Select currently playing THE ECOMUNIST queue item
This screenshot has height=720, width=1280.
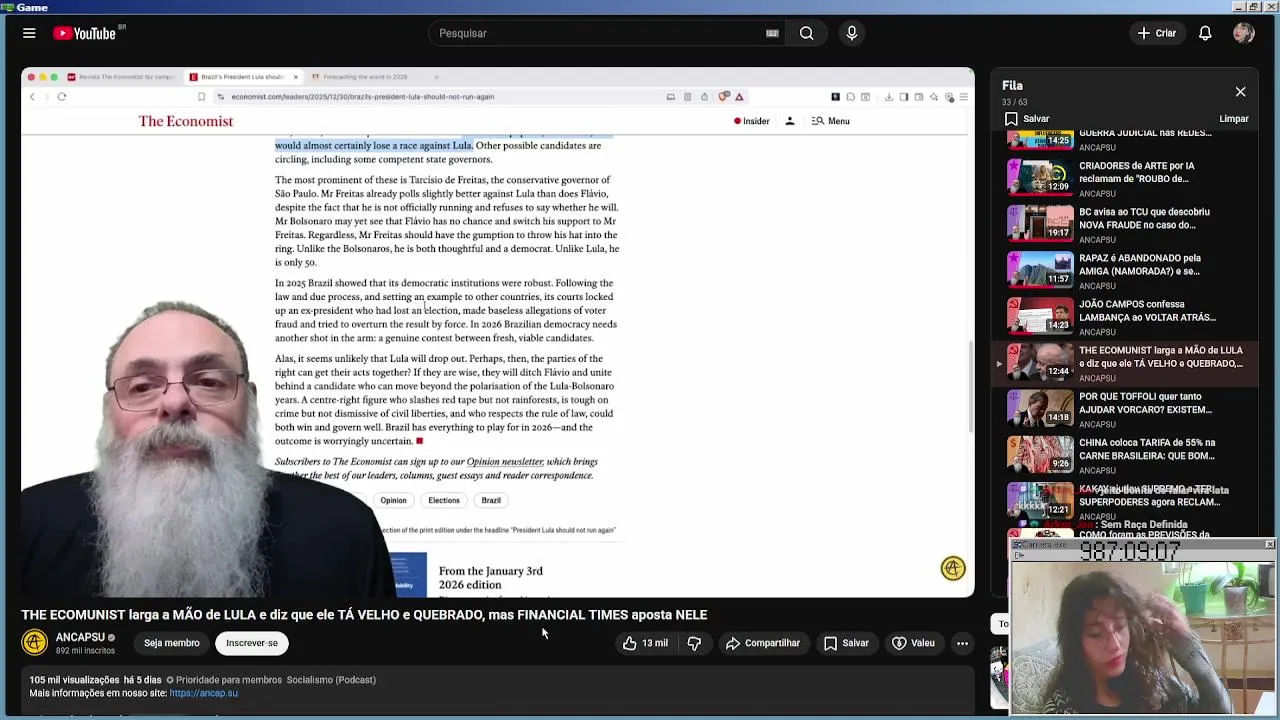1127,362
